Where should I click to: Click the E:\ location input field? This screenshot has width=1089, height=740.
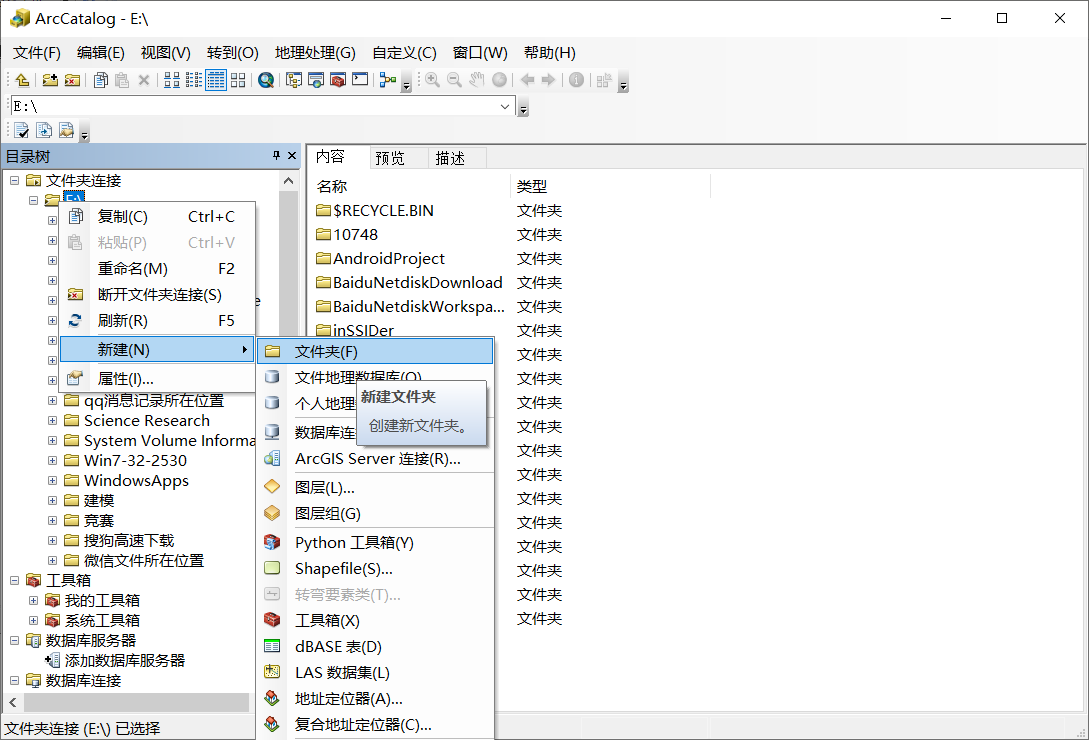[x=263, y=106]
